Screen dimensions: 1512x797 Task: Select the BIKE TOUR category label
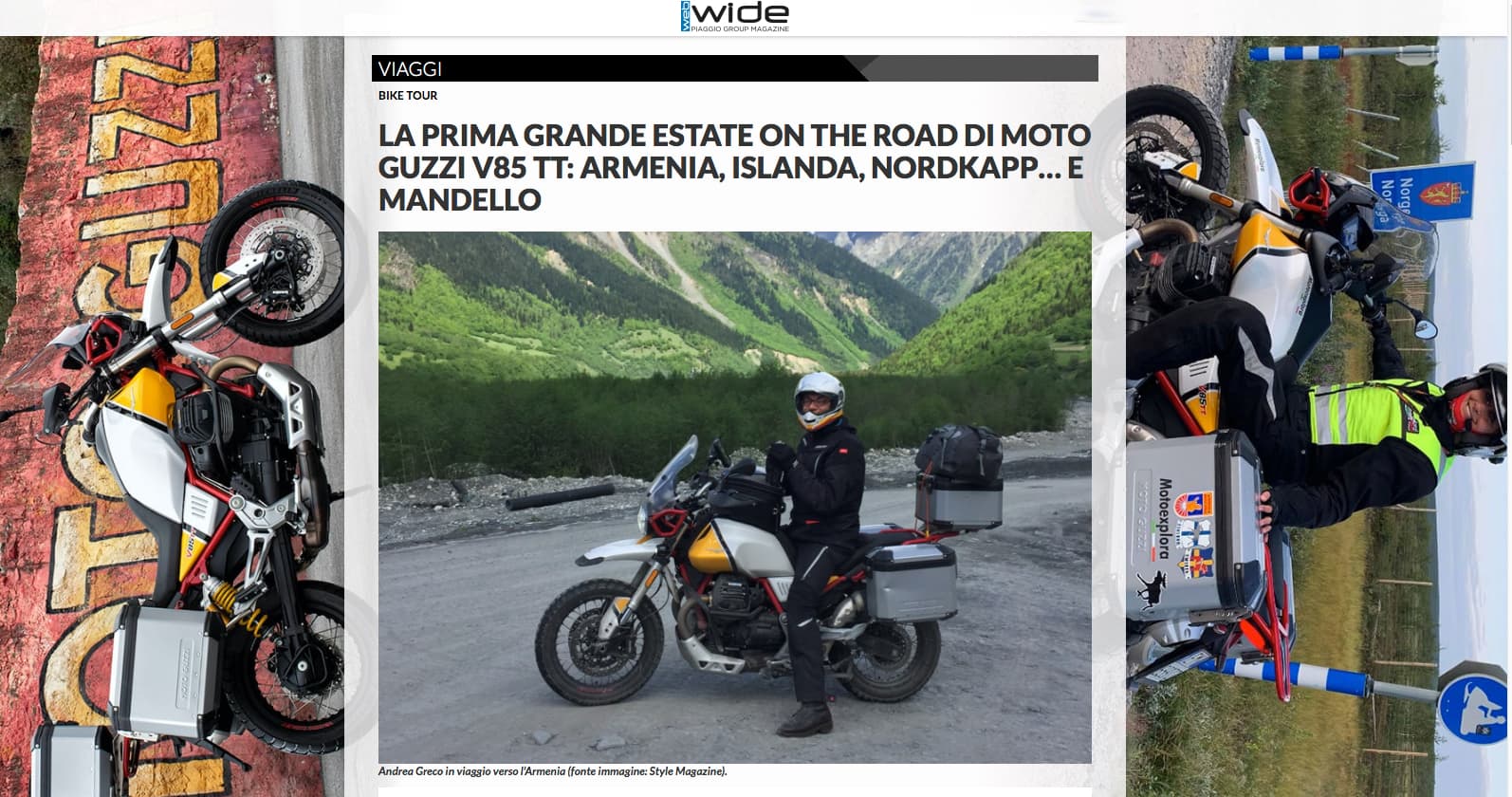(x=408, y=95)
